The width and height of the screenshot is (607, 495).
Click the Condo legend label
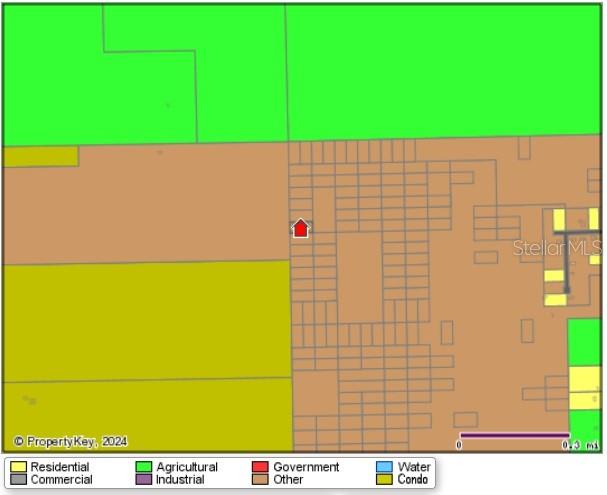tap(413, 480)
